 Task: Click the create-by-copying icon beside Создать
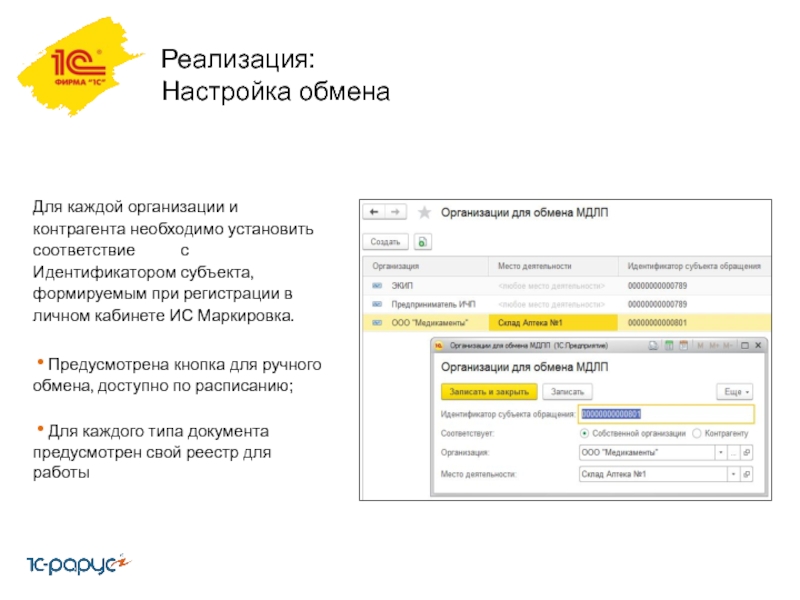[x=422, y=242]
